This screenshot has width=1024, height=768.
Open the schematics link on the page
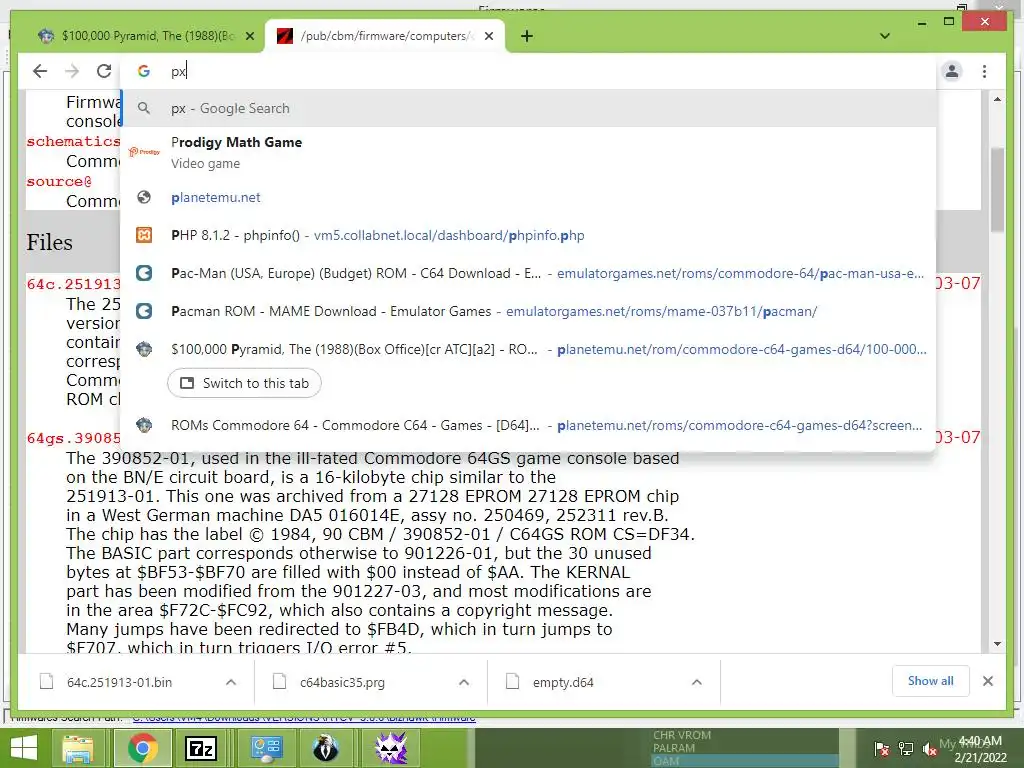[x=74, y=141]
